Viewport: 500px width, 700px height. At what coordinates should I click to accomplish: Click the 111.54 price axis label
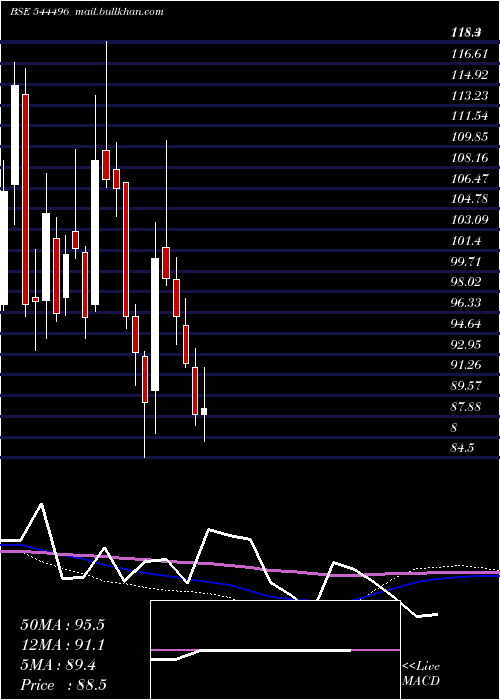469,117
